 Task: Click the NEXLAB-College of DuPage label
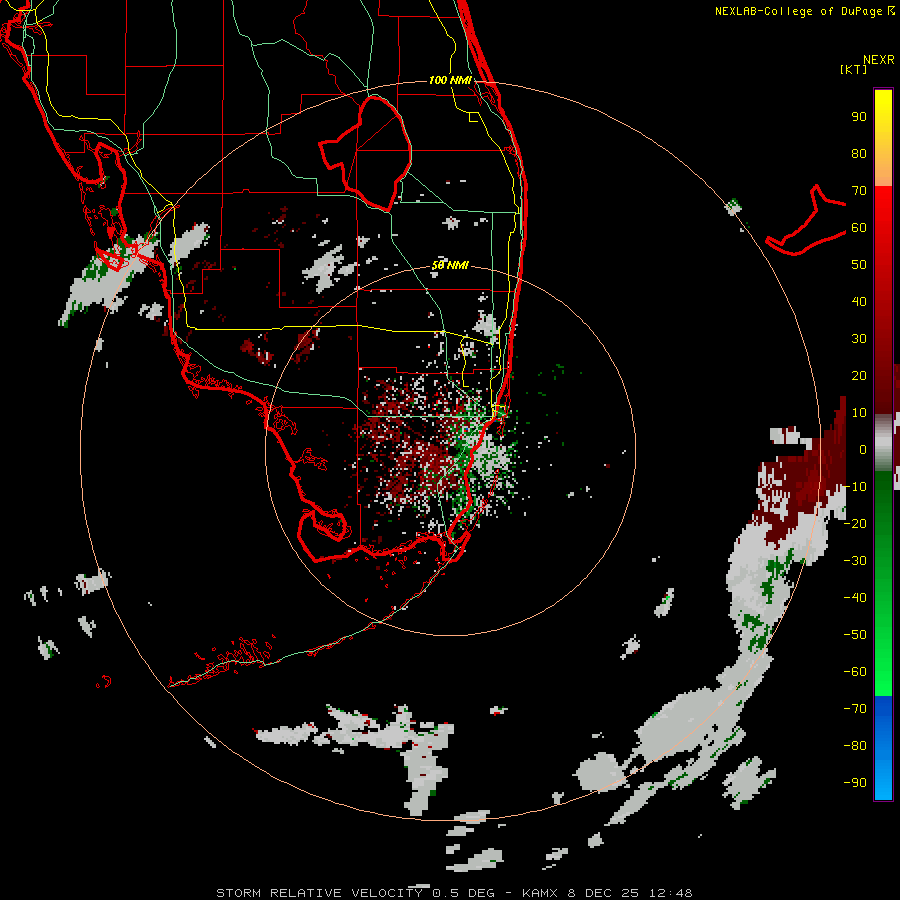click(798, 11)
